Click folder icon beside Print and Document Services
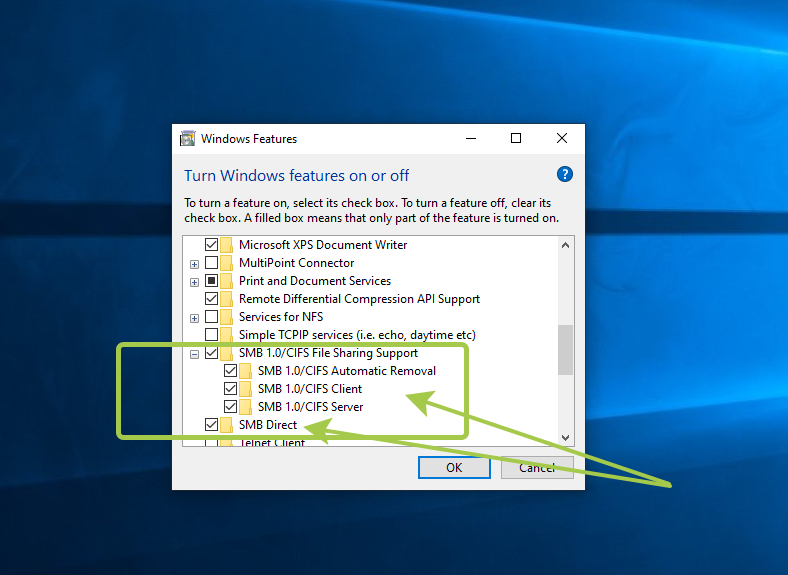This screenshot has width=788, height=575. pyautogui.click(x=227, y=281)
